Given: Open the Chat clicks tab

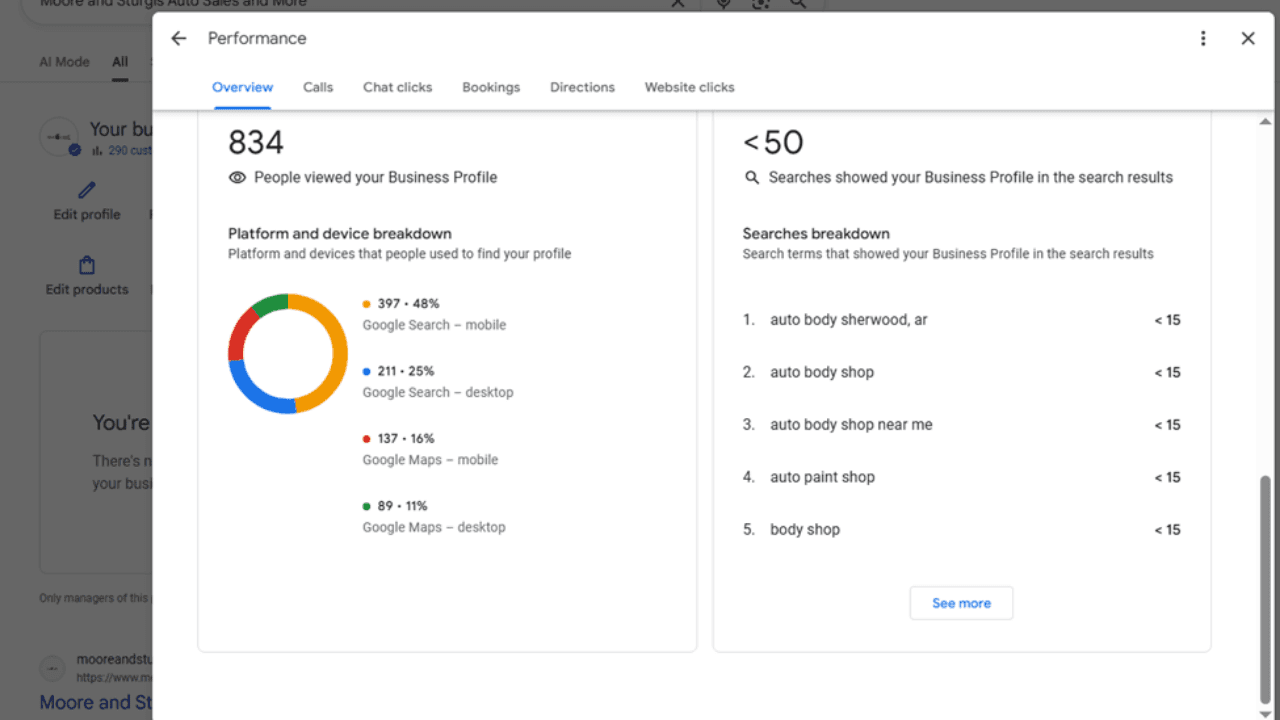Looking at the screenshot, I should tap(397, 87).
